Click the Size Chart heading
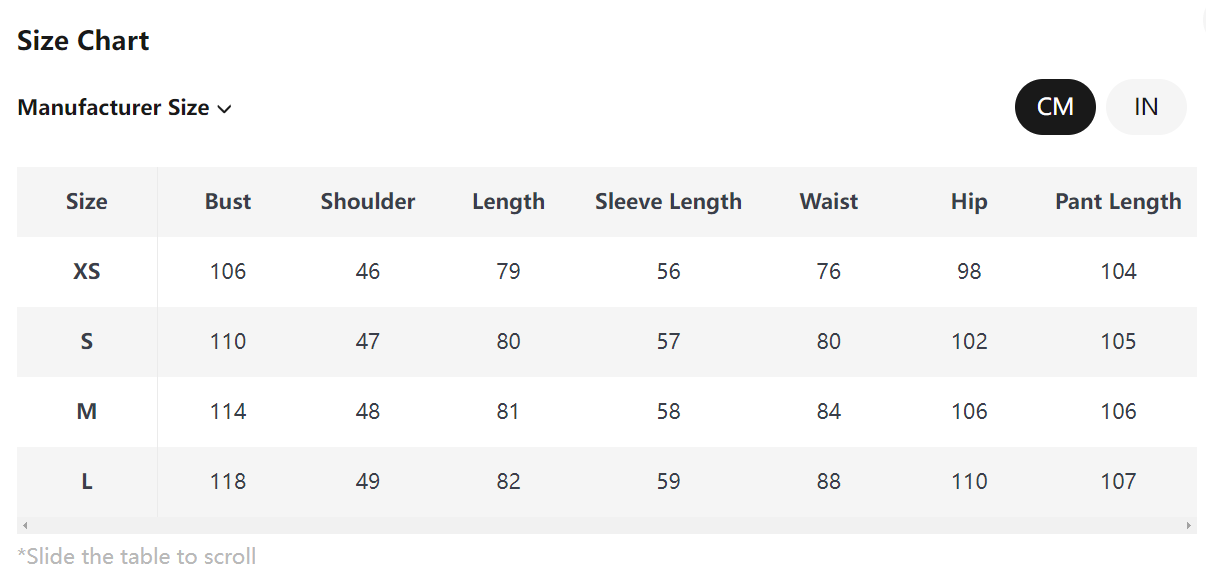Image resolution: width=1206 pixels, height=588 pixels. [x=83, y=41]
